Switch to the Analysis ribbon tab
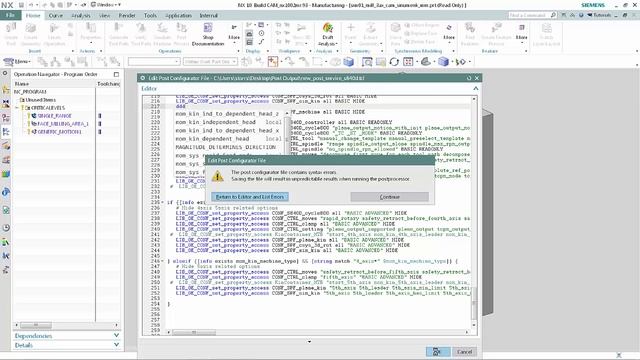 80,16
